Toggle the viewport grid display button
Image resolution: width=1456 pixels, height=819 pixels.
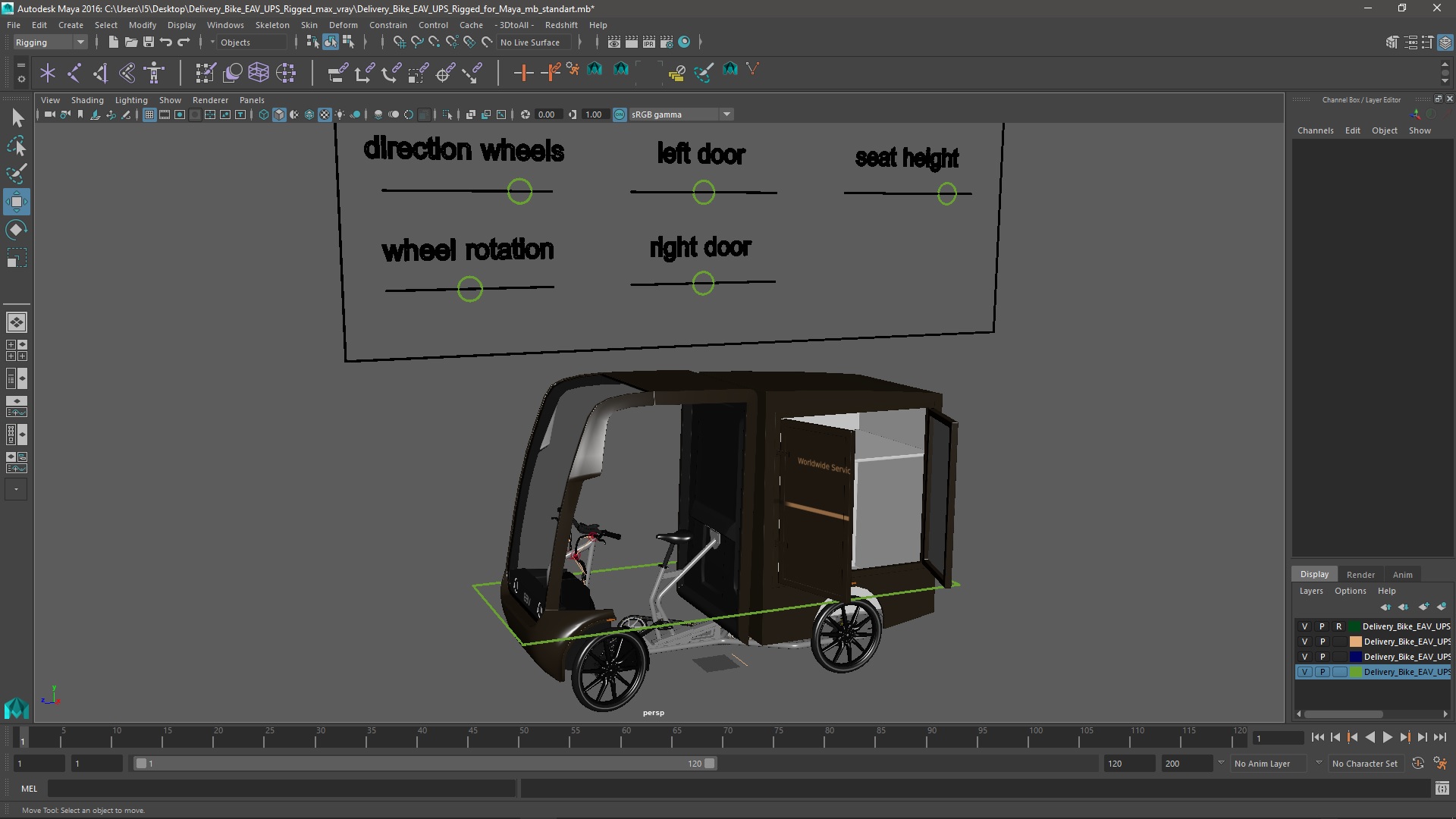(149, 115)
